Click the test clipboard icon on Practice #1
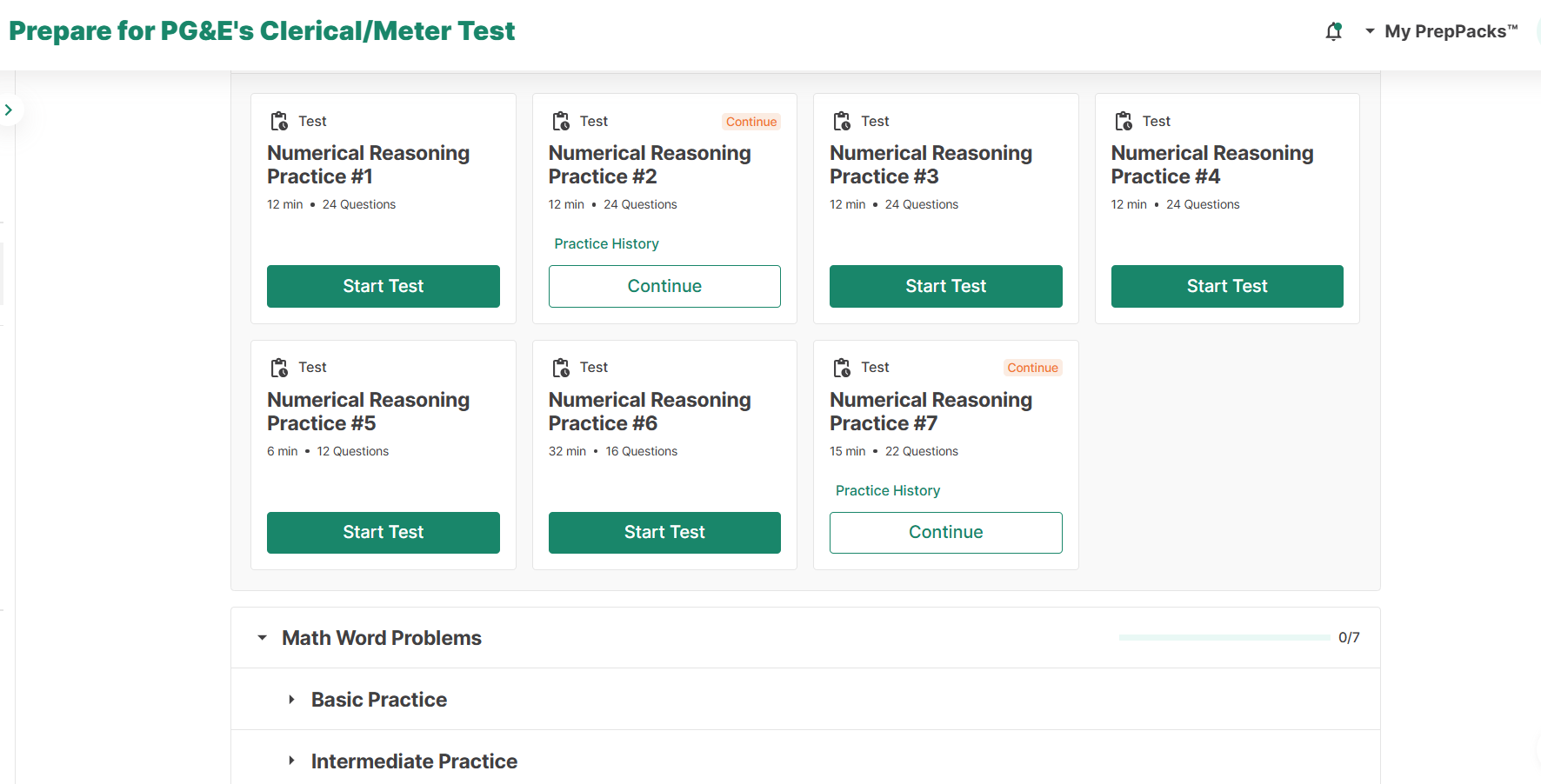The image size is (1541, 784). pyautogui.click(x=279, y=121)
